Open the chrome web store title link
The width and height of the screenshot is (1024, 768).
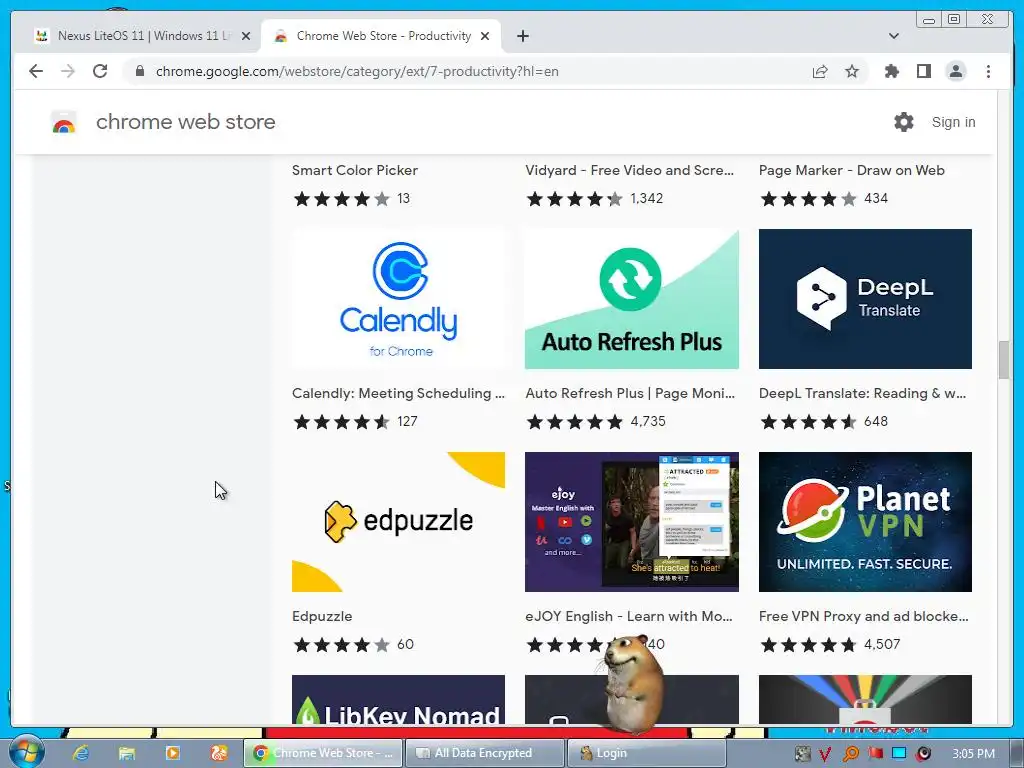[185, 122]
